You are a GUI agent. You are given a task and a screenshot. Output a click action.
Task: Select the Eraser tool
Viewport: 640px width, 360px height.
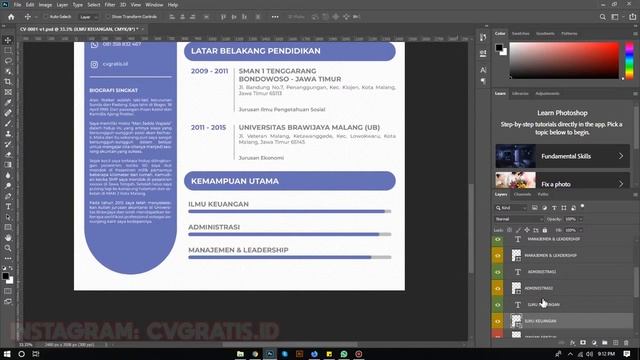tap(8, 155)
